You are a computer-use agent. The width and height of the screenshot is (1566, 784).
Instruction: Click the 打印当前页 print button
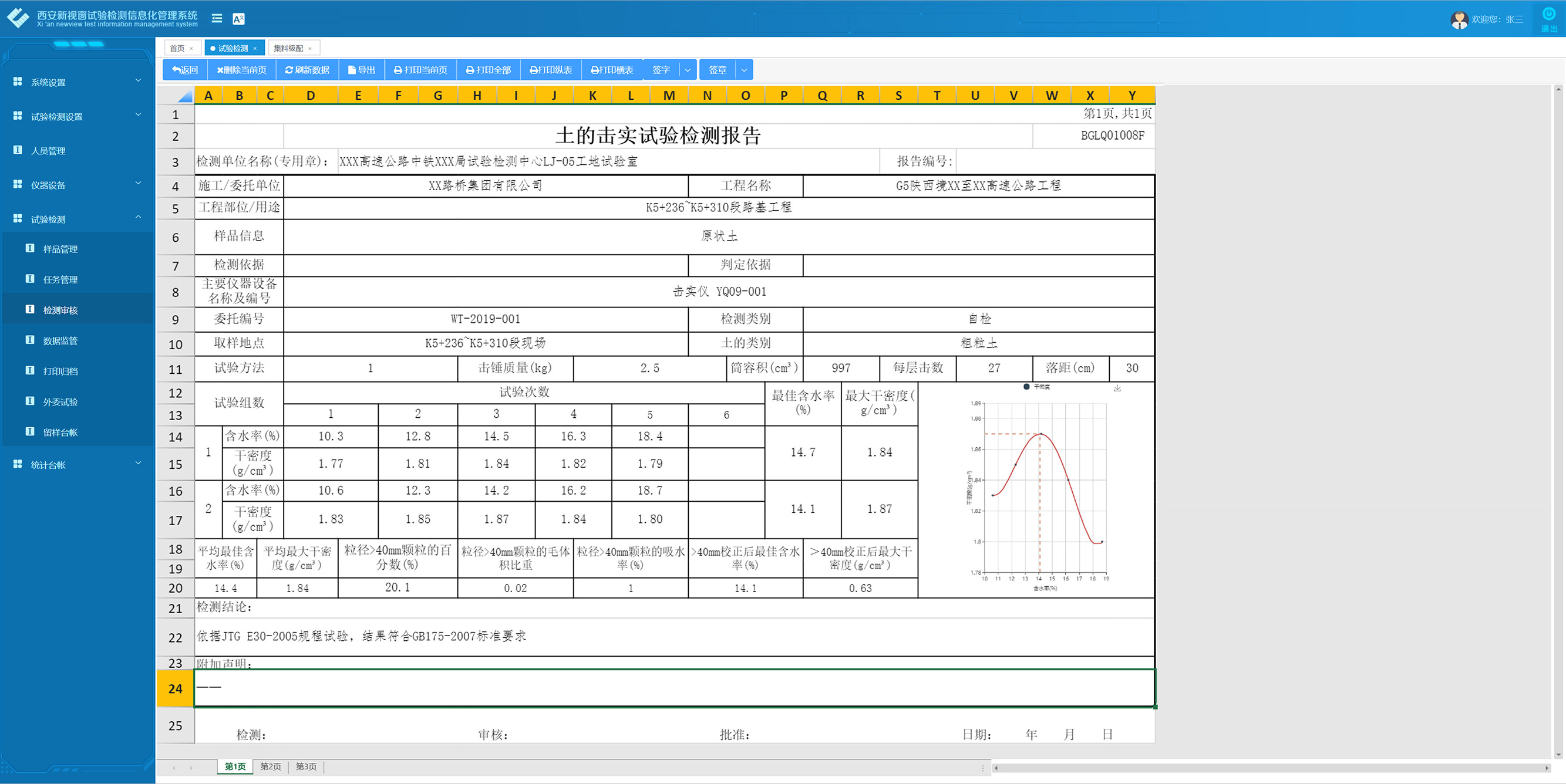pyautogui.click(x=420, y=70)
